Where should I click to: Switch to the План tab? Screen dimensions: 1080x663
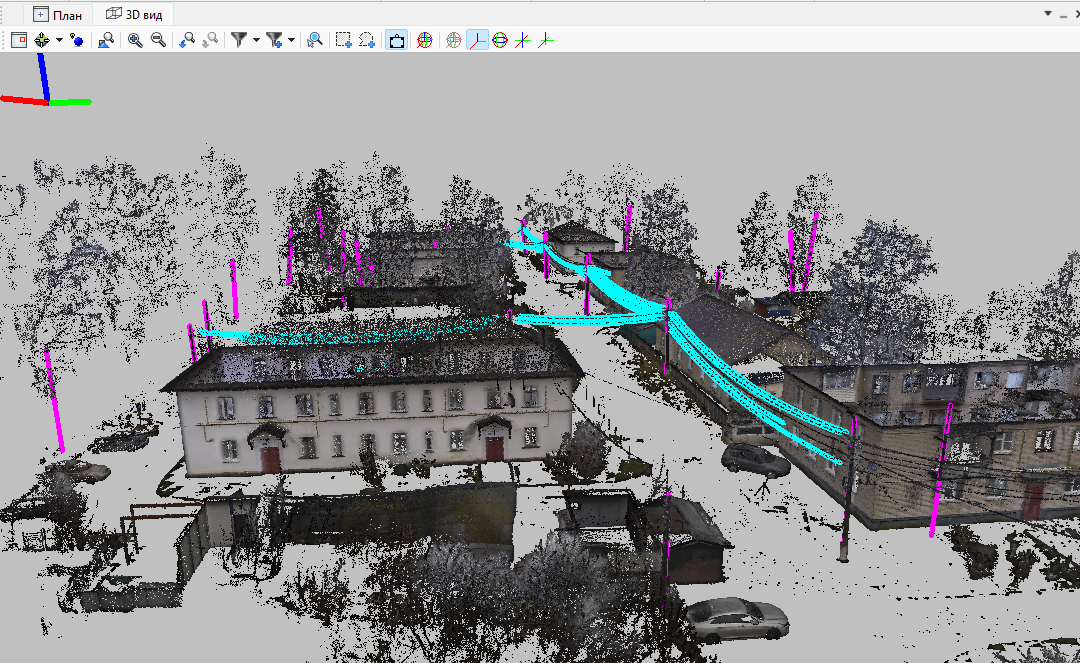click(59, 14)
